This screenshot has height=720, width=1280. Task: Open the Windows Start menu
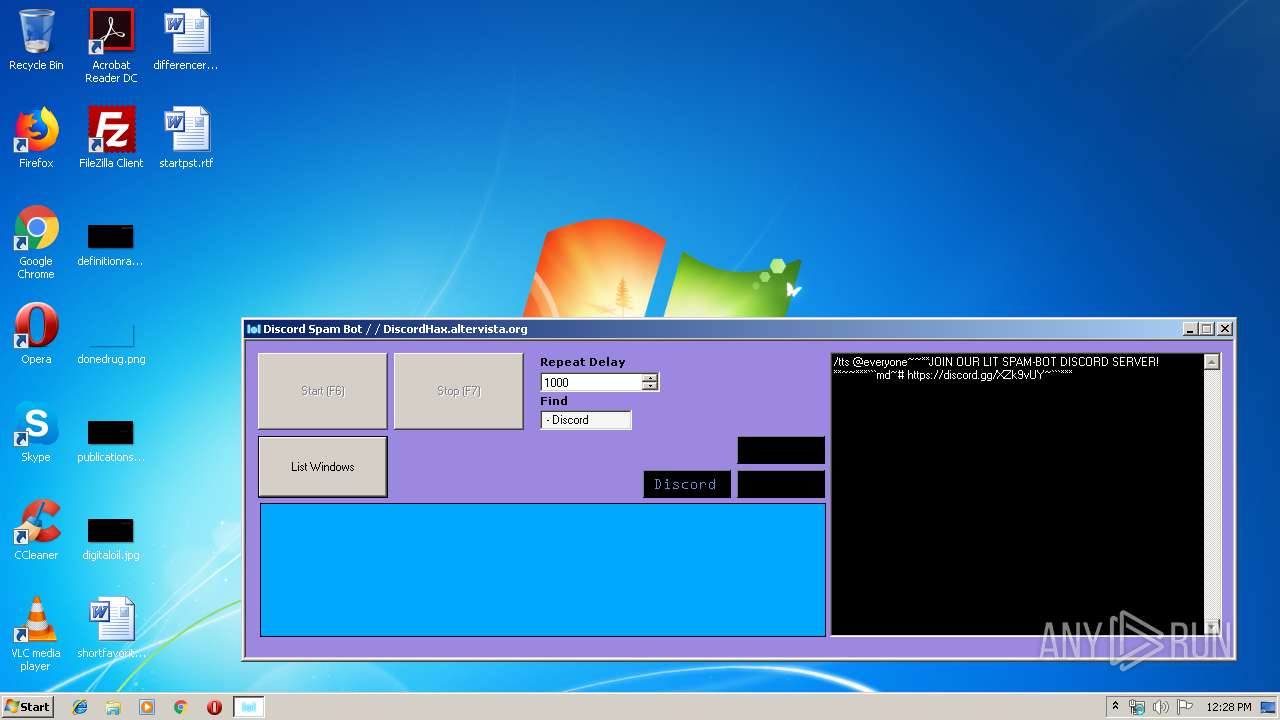coord(27,707)
